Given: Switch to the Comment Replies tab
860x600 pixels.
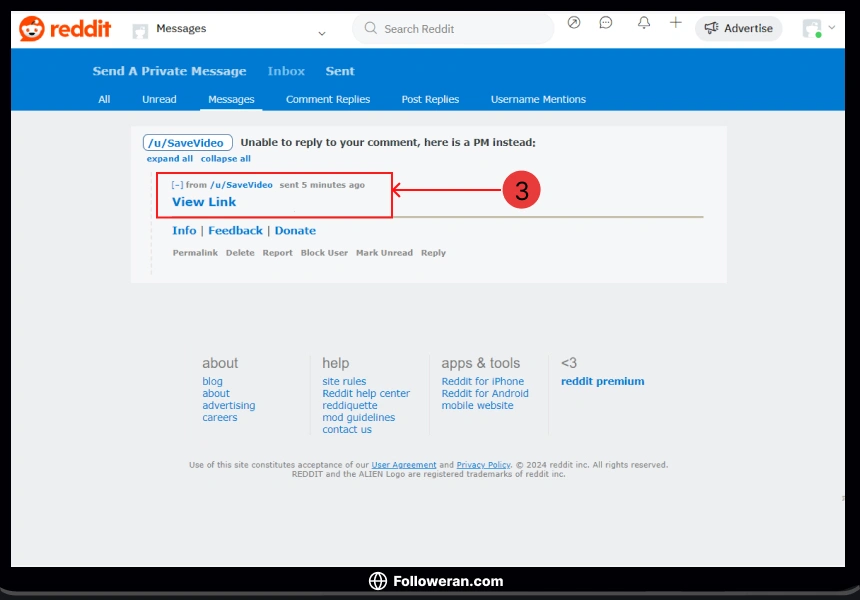Looking at the screenshot, I should [328, 99].
